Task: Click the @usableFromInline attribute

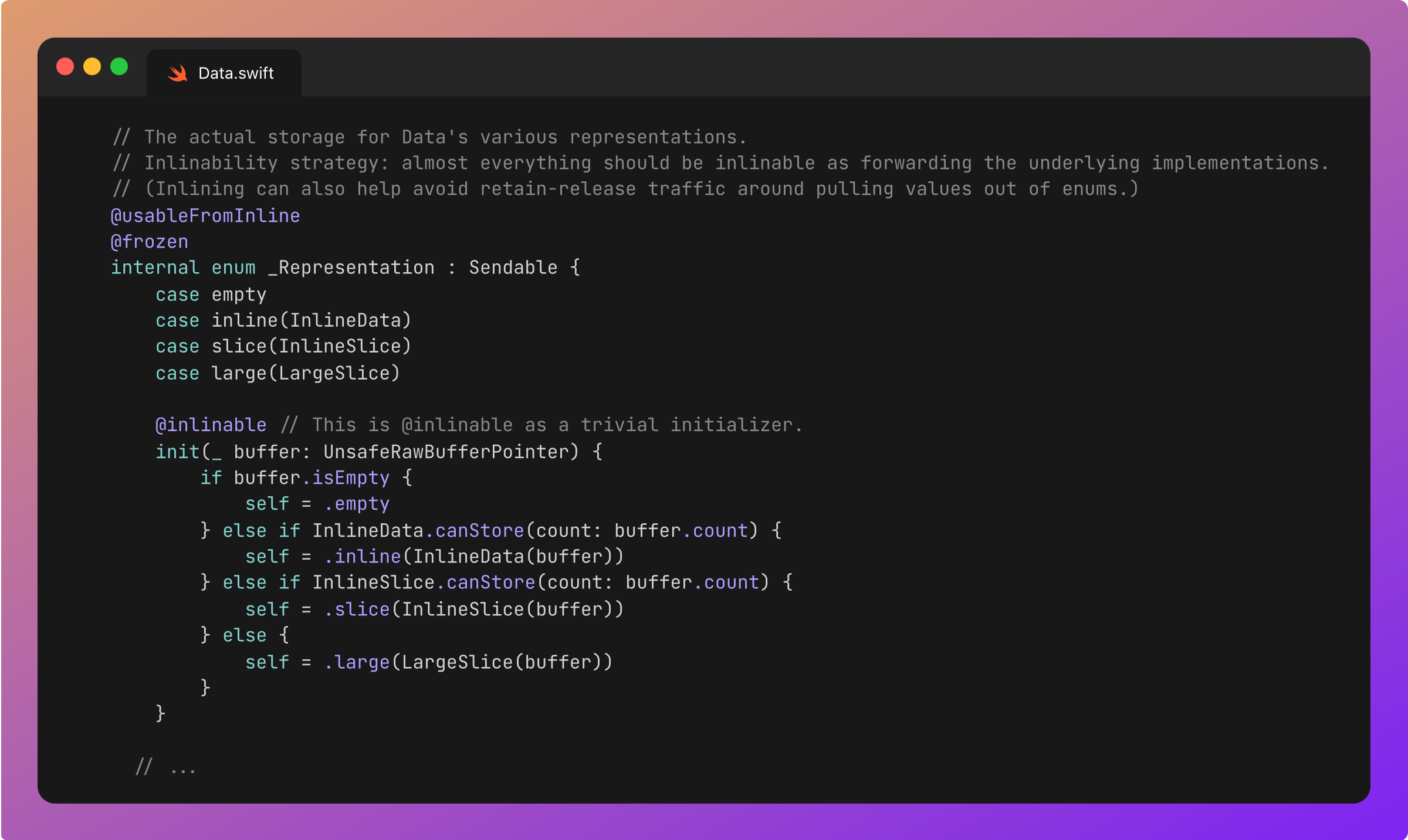Action: [205, 216]
